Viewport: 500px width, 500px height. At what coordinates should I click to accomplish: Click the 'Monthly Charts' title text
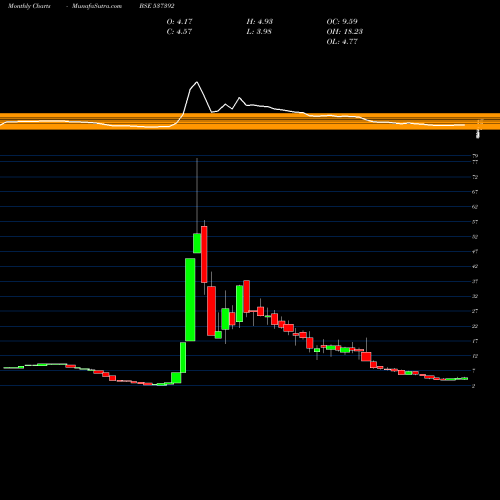coord(29,6)
